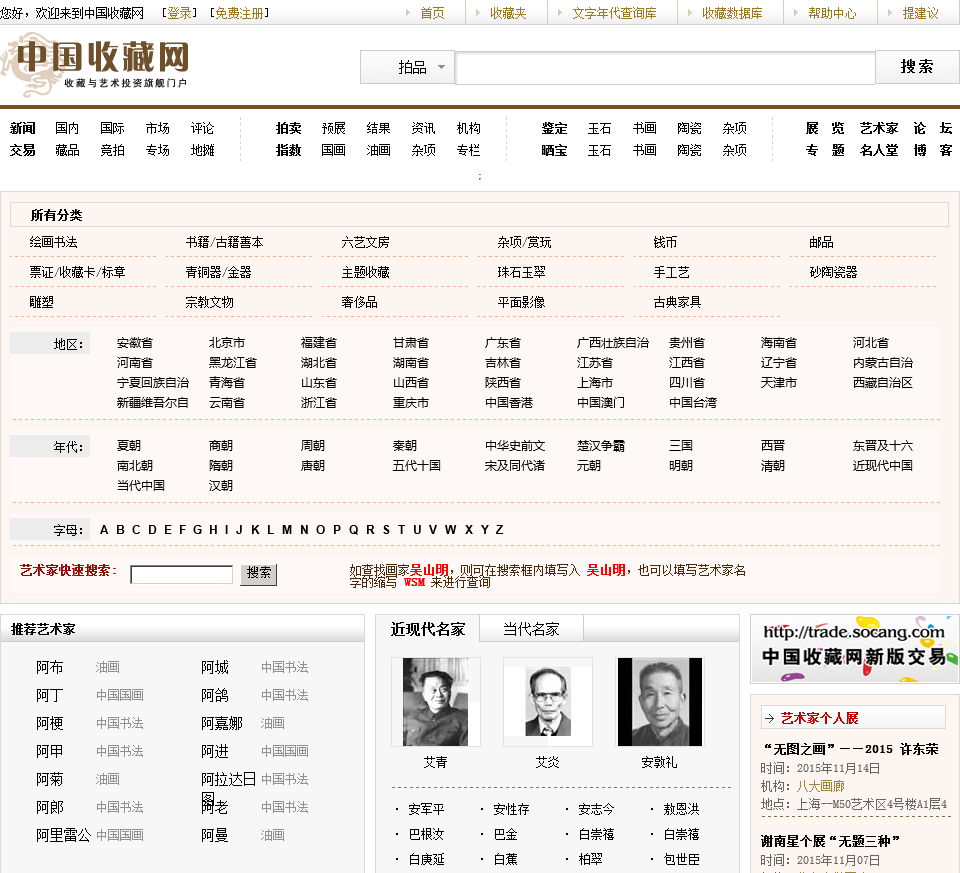Open the 指数 navigation link
This screenshot has width=960, height=873.
click(288, 151)
